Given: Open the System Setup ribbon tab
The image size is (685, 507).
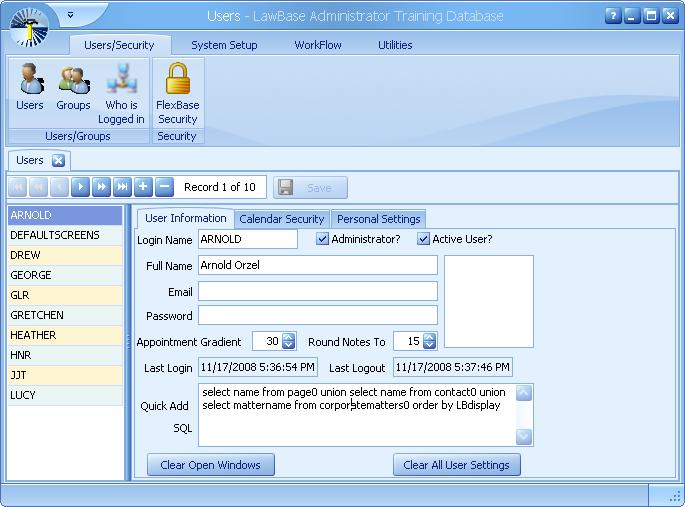Looking at the screenshot, I should click(x=224, y=45).
